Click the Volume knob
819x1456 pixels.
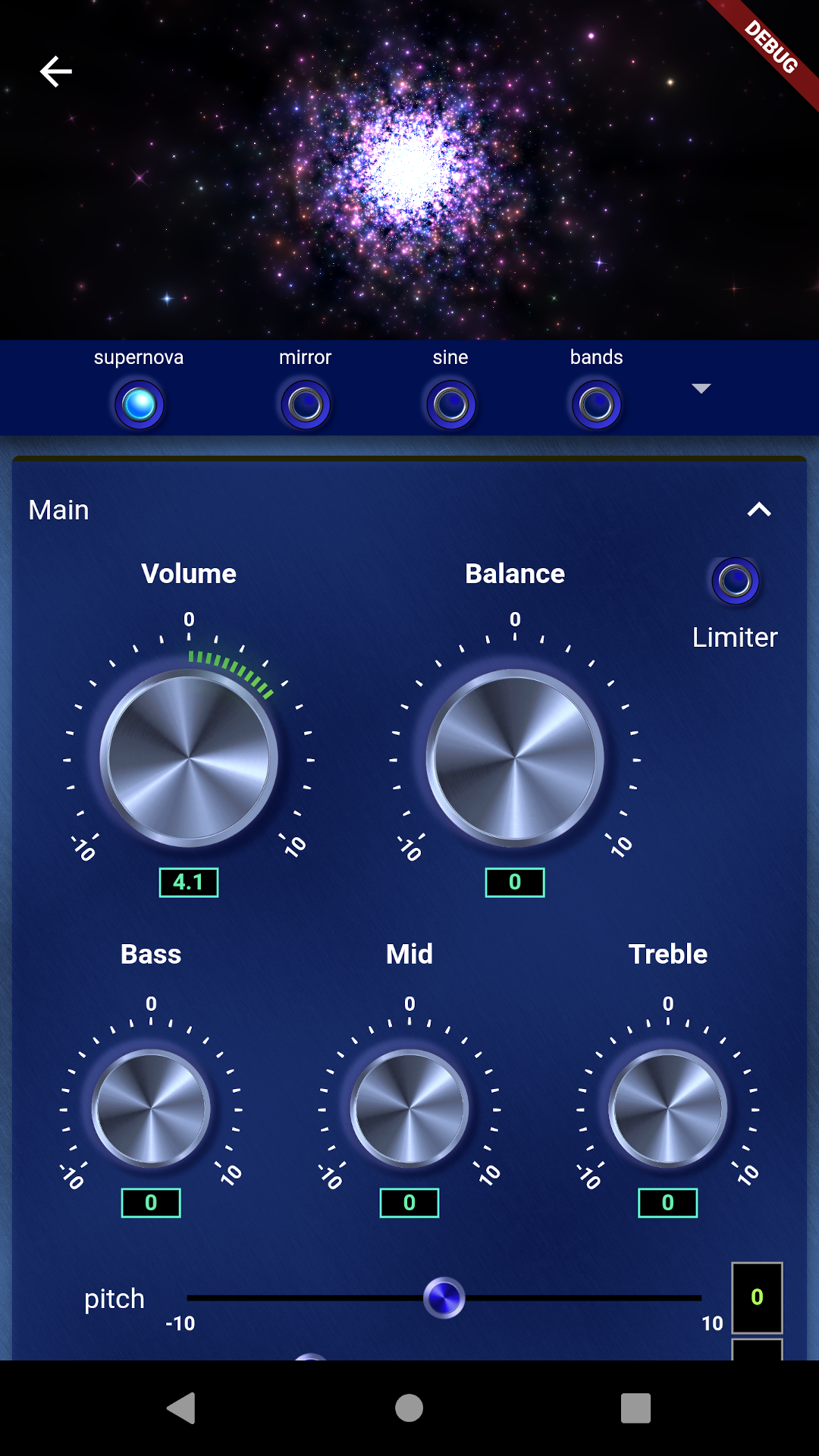[x=189, y=758]
